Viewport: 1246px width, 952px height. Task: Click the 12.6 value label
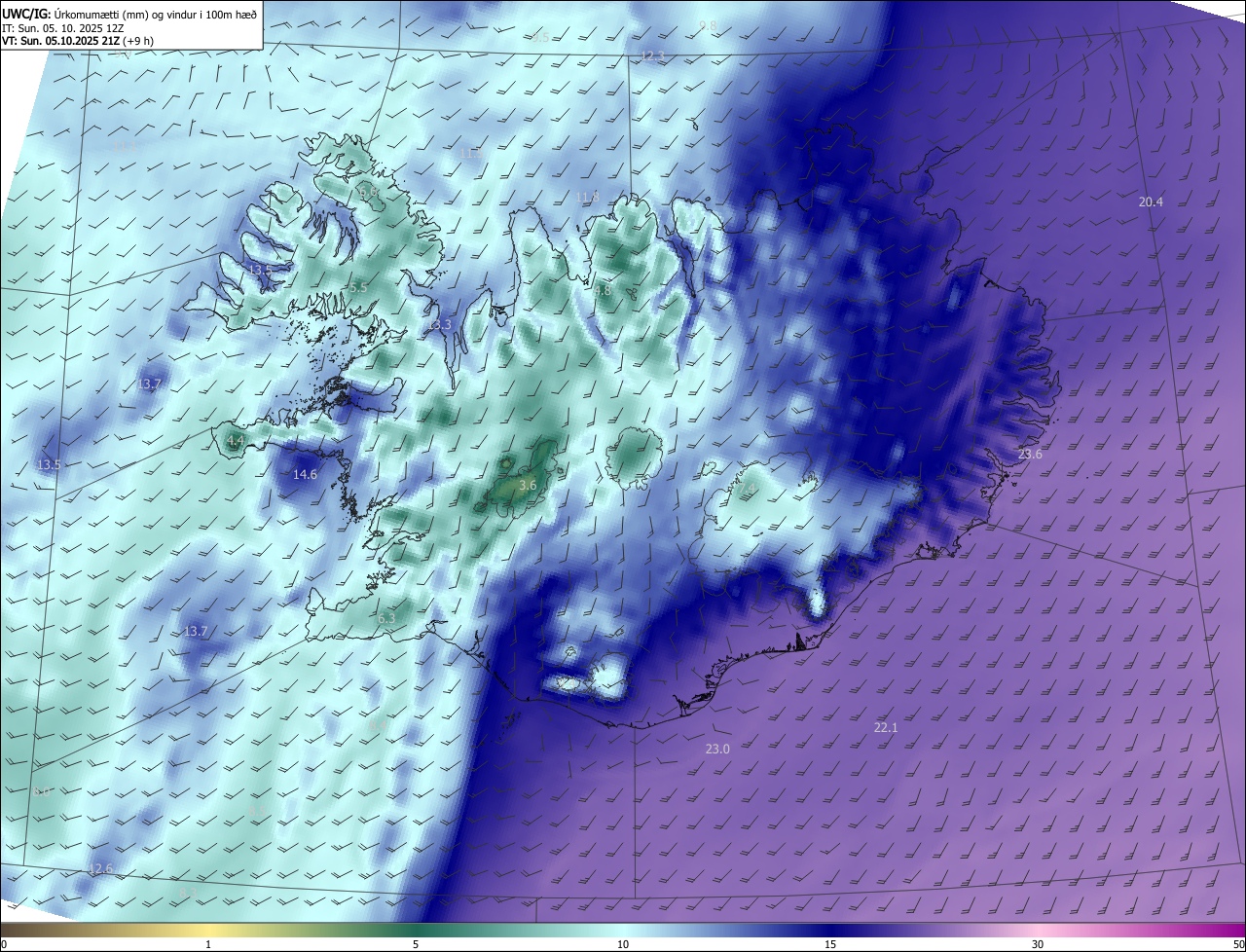[100, 867]
